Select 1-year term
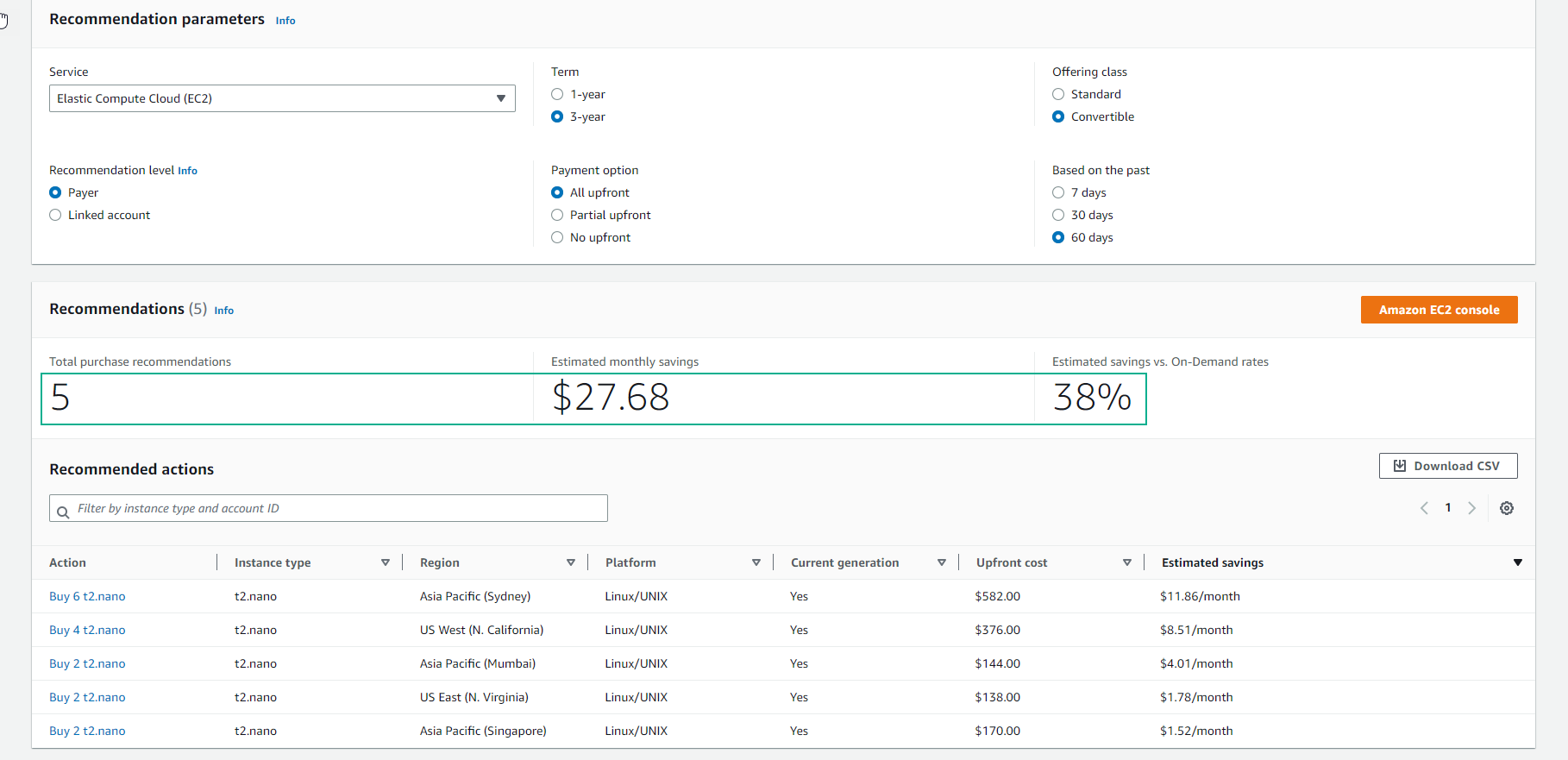Viewport: 1568px width, 760px height. [557, 94]
